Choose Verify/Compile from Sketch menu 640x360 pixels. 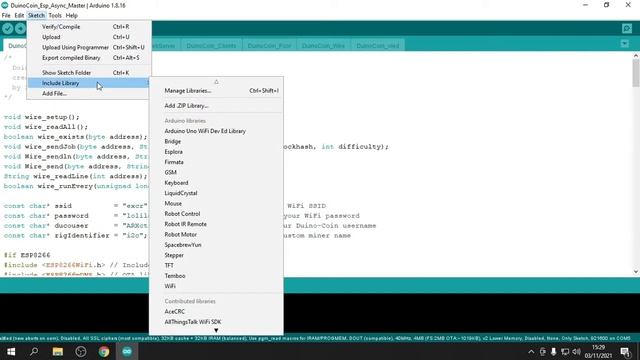89,27
